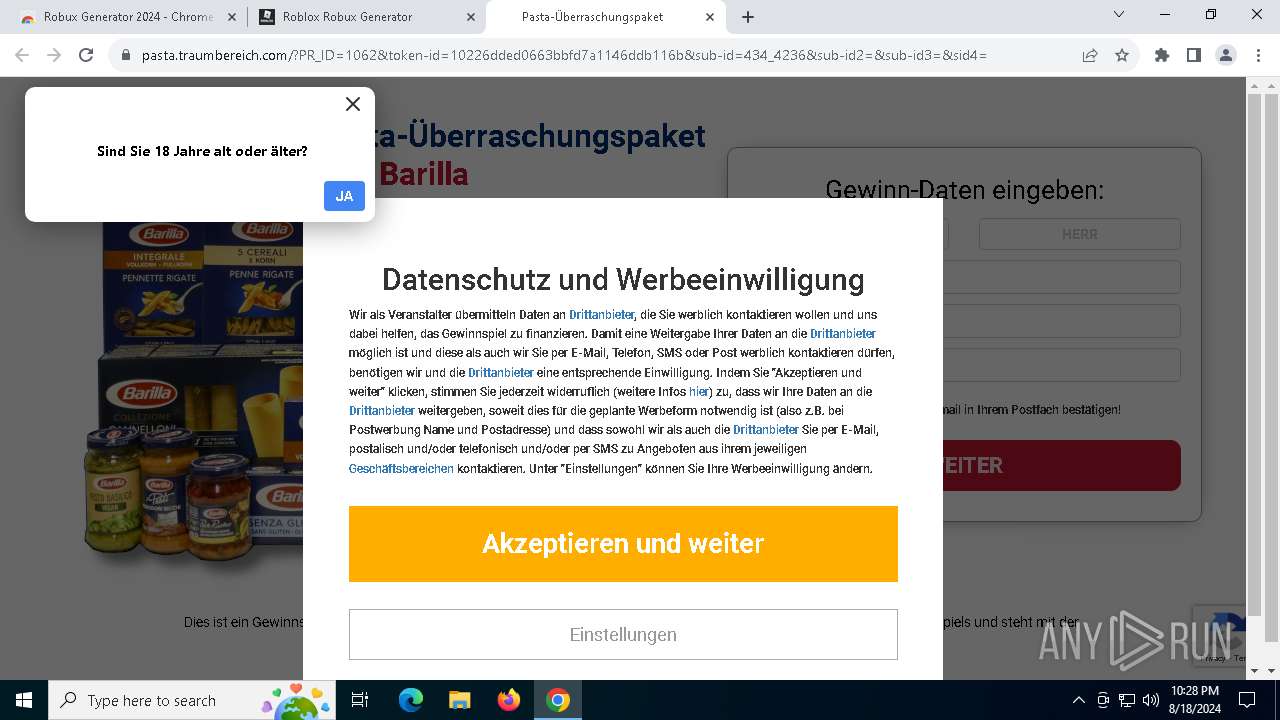The width and height of the screenshot is (1280, 720).
Task: Open the first Drittanbieter link
Action: [601, 315]
